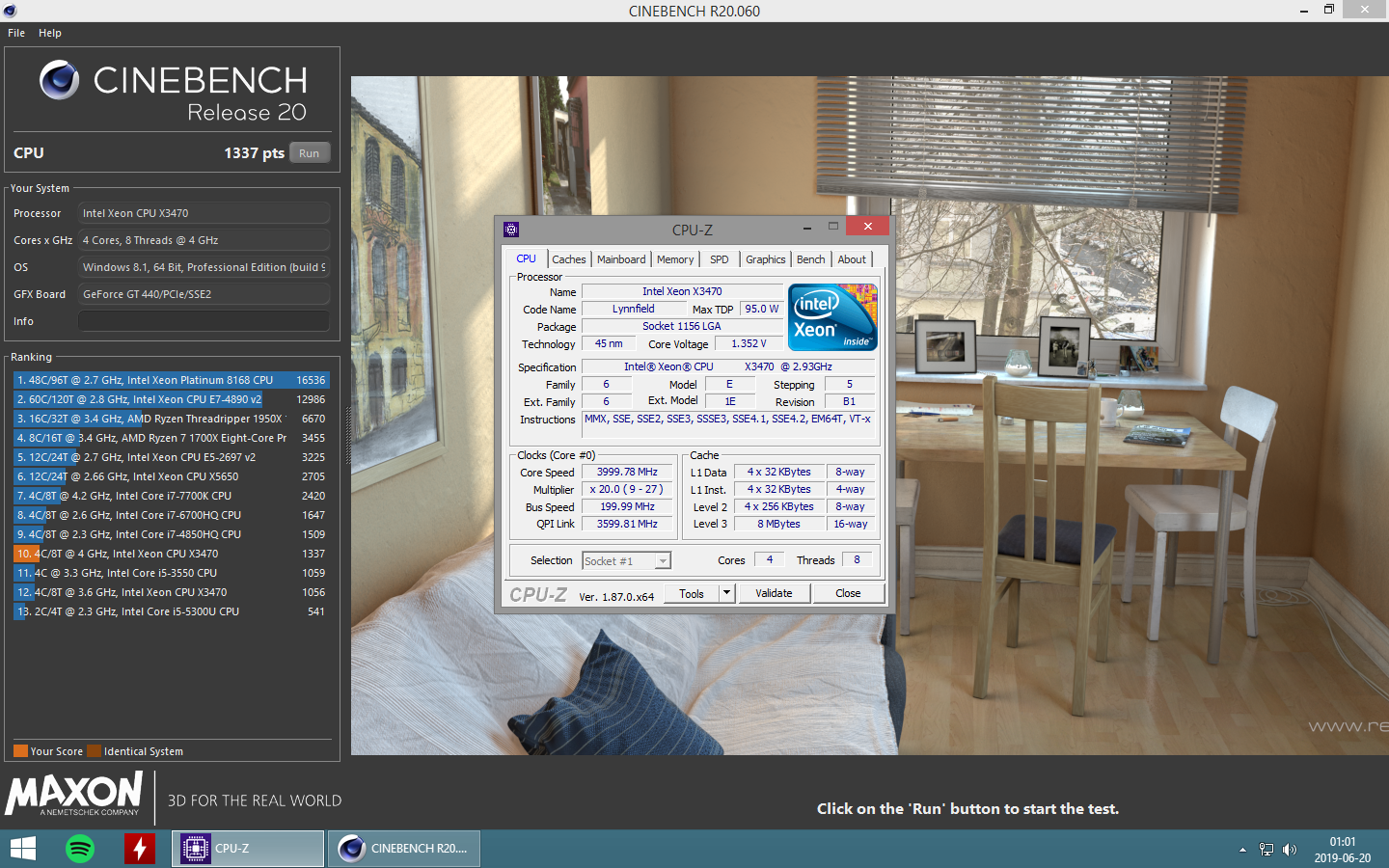Screen dimensions: 1389x868
Task: Switch to CINEBENCH R20 taskbar button
Action: coord(404,849)
